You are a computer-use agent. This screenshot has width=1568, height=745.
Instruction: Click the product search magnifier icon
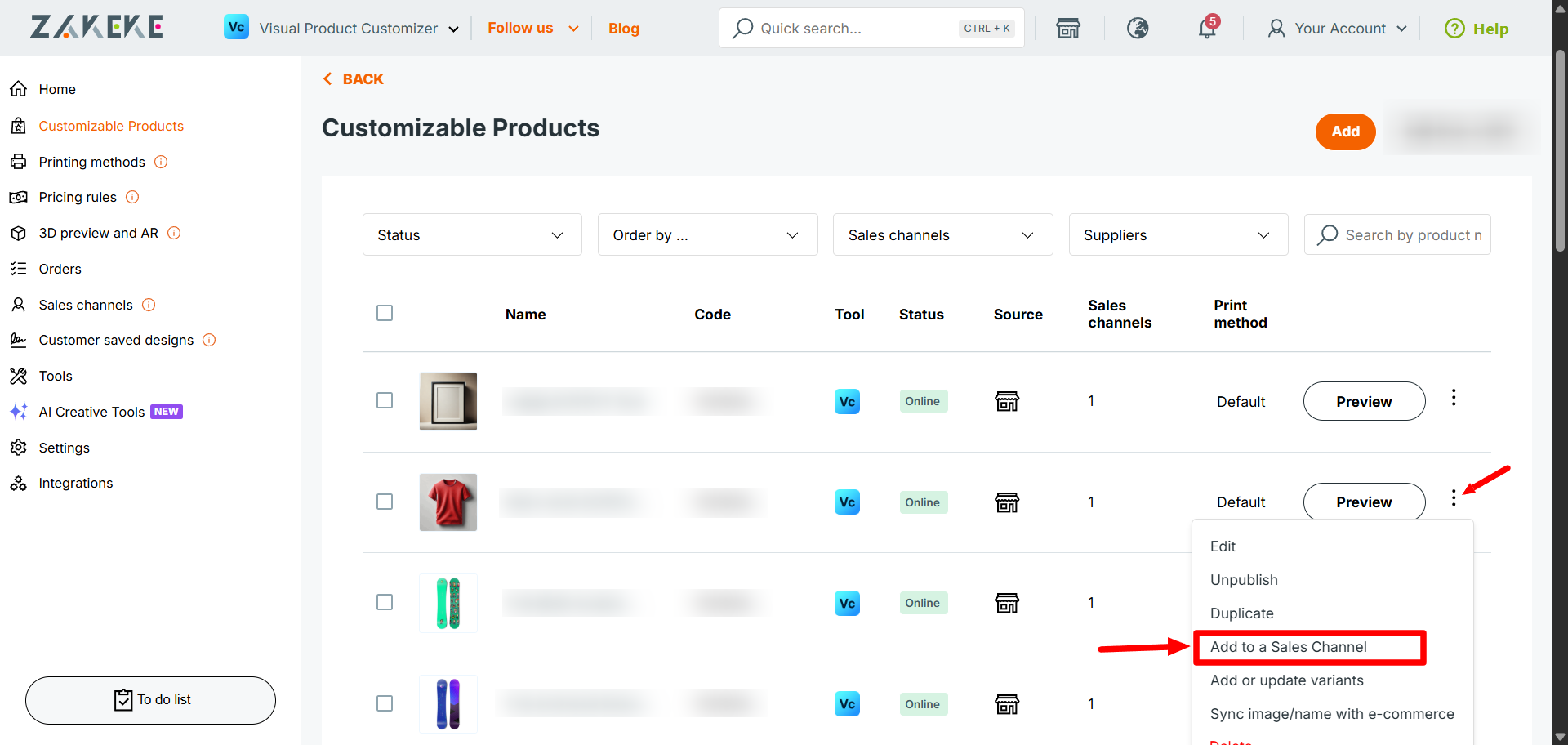pos(1328,234)
